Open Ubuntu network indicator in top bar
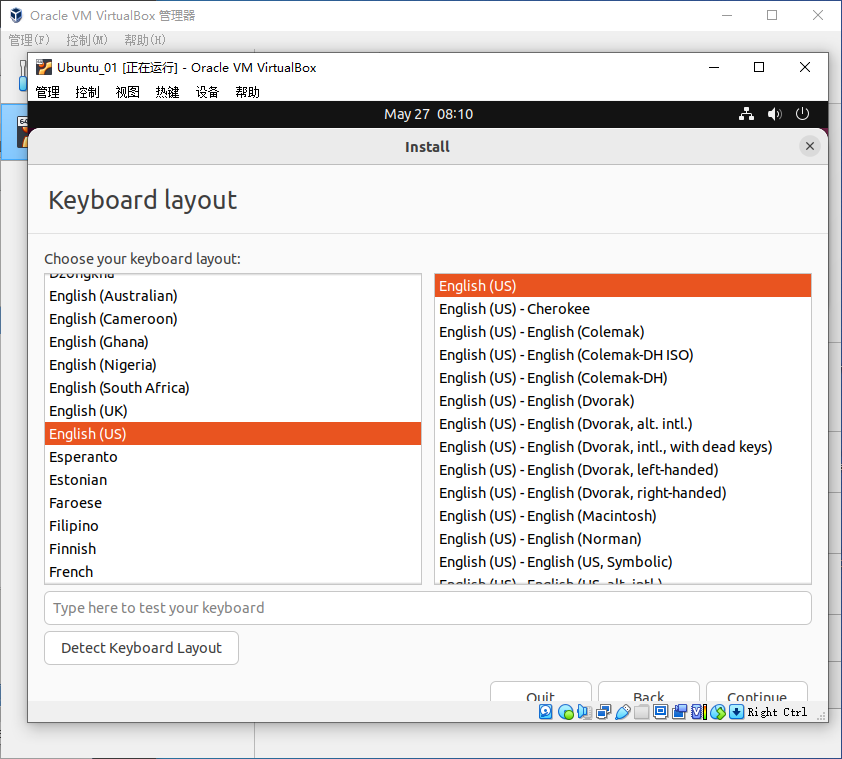842x759 pixels. pos(746,114)
